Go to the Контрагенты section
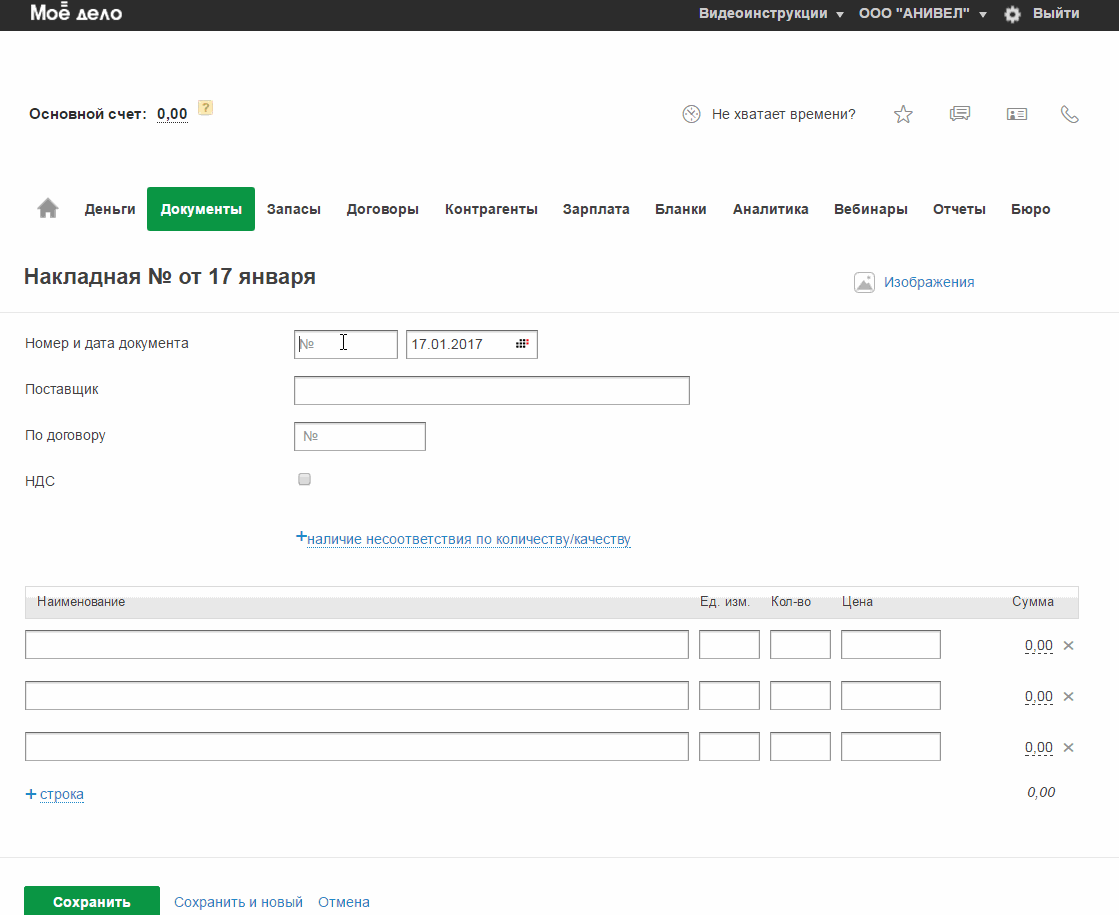This screenshot has height=915, width=1119. pos(491,209)
